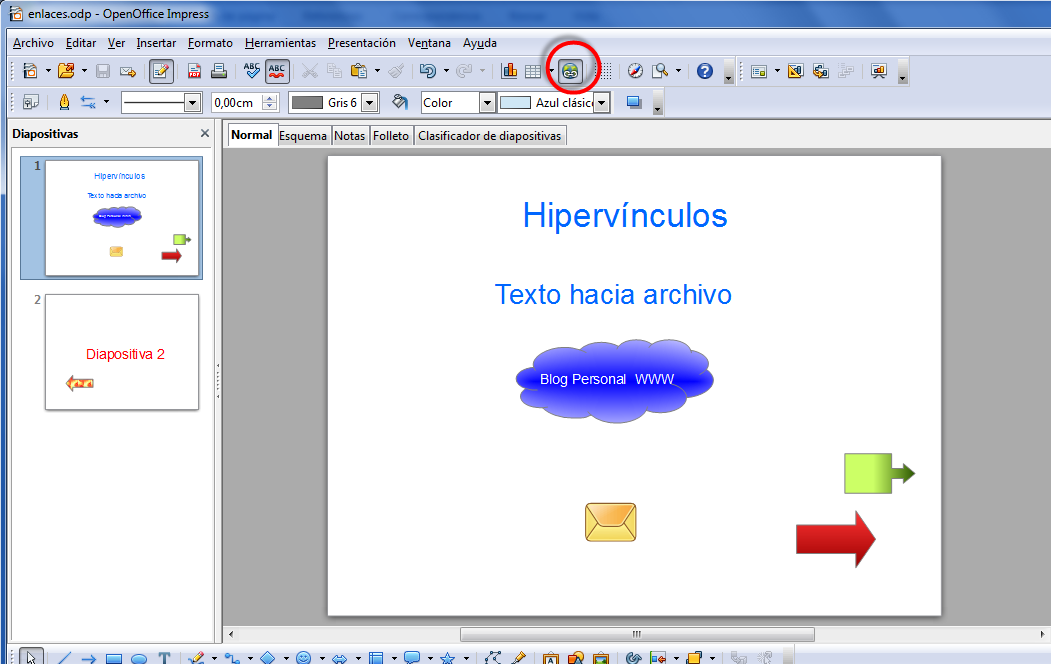Open the Line dialog pen icon
The image size is (1051, 664).
64,103
